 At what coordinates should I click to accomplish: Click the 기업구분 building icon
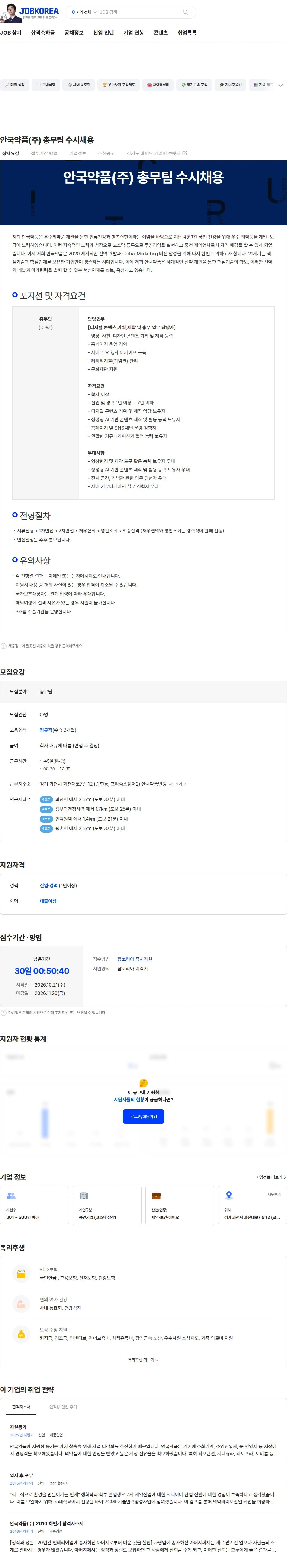click(83, 1196)
